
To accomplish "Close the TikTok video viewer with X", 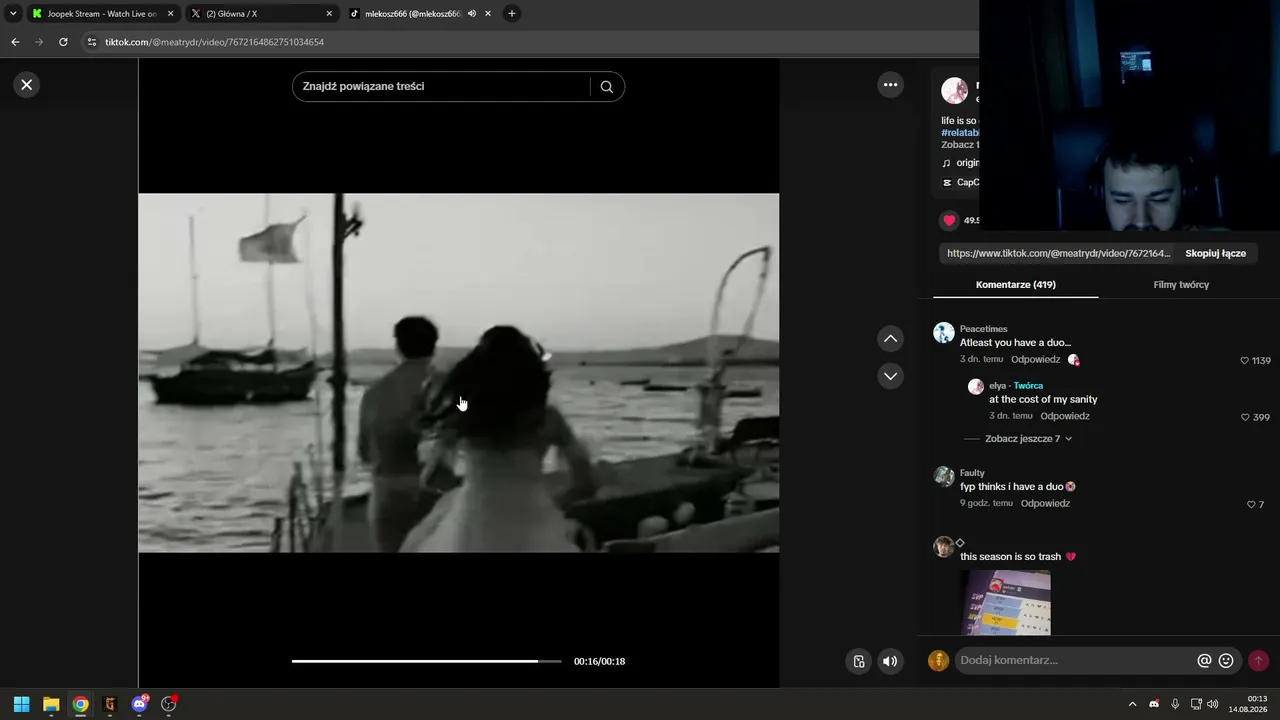I will tap(27, 85).
